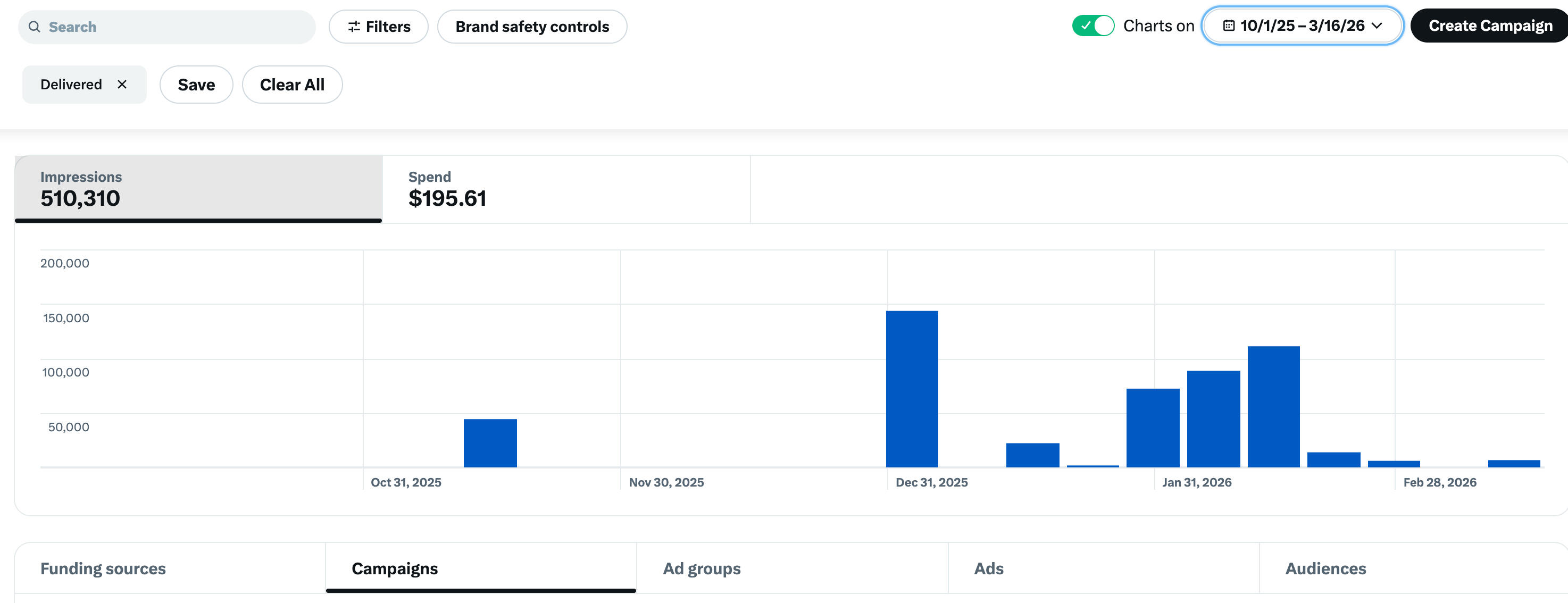Open the Ads tab
This screenshot has width=1568, height=603.
989,568
